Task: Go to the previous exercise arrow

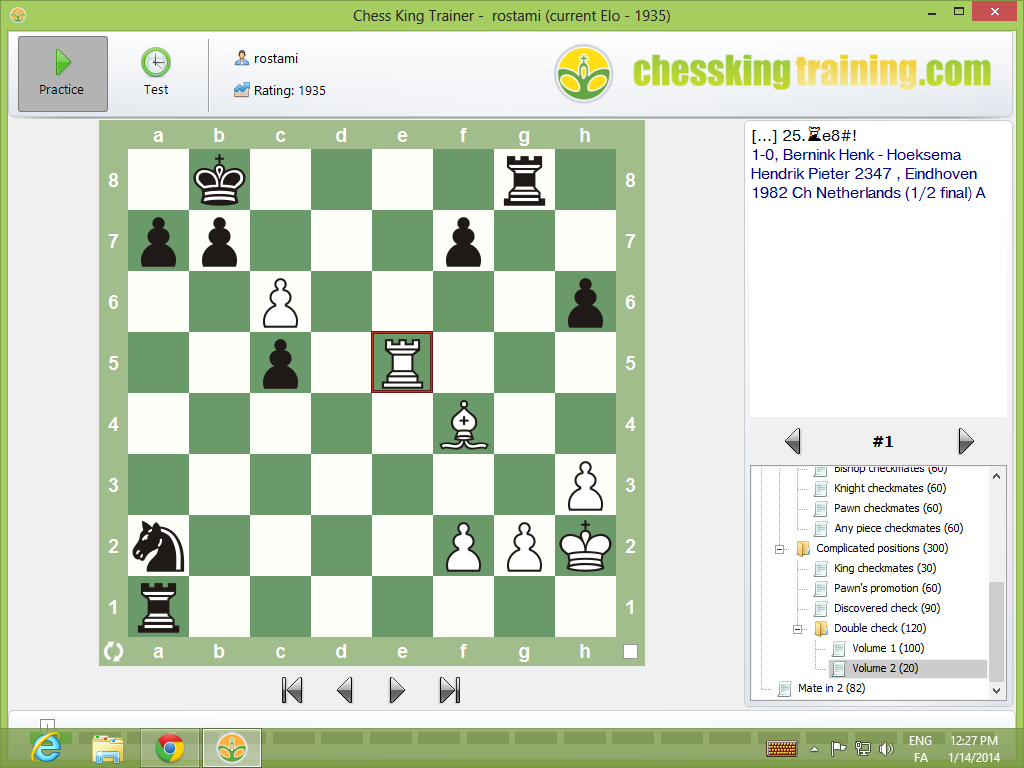Action: click(x=793, y=441)
